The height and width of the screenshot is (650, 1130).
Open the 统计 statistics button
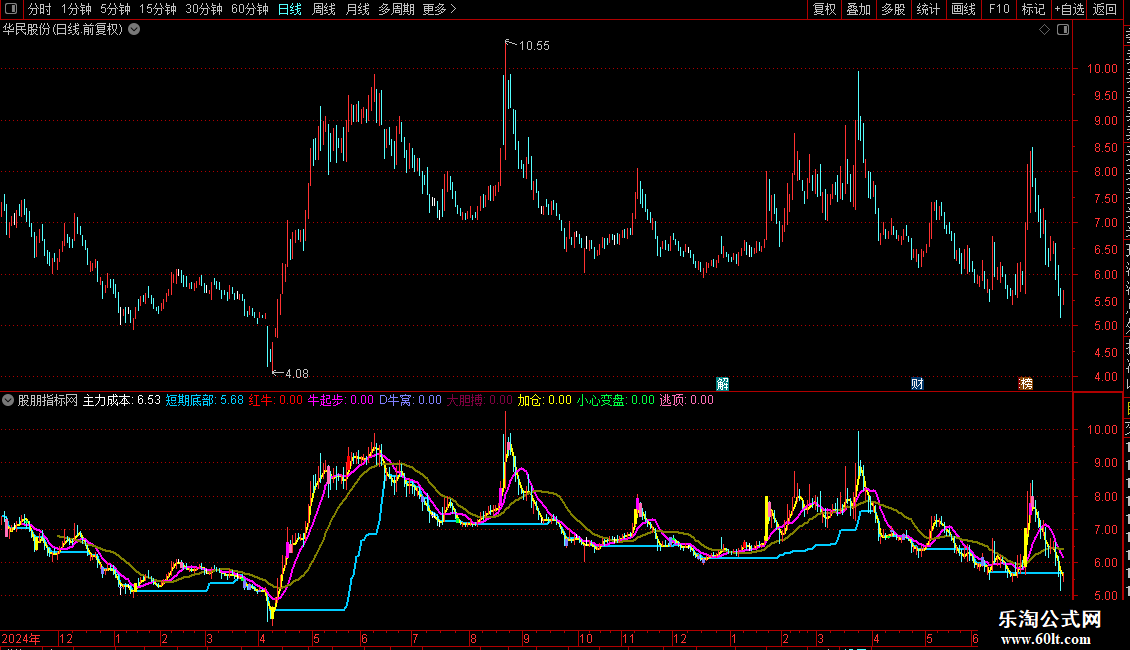[x=927, y=9]
